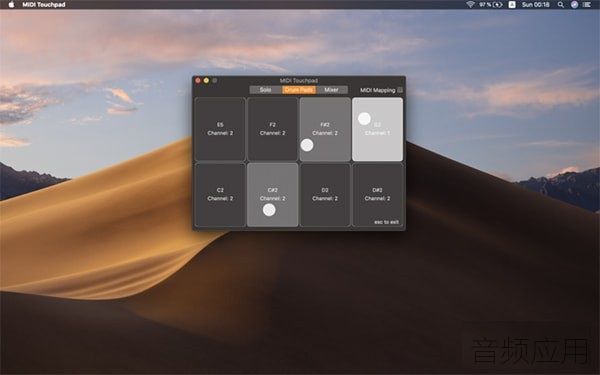Click the clock showing Sun 00:18
The image size is (600, 375).
coord(535,5)
